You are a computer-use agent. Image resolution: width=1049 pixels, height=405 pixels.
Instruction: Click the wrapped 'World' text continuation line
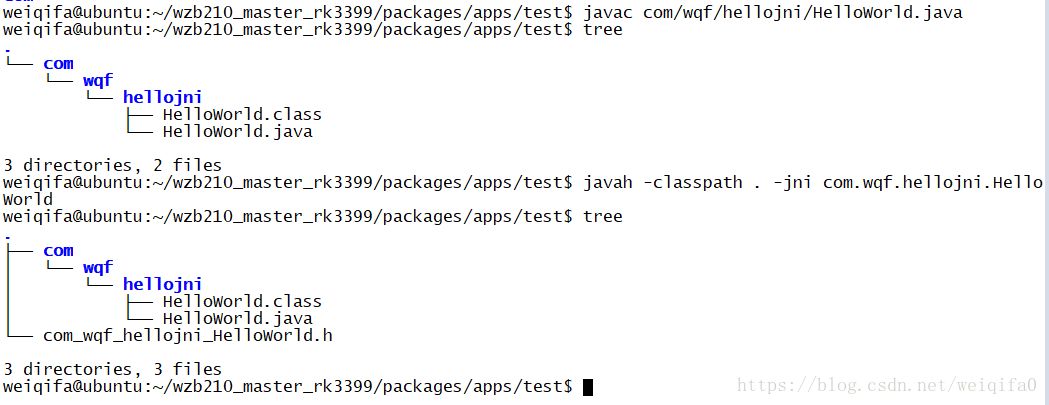[x=28, y=199]
